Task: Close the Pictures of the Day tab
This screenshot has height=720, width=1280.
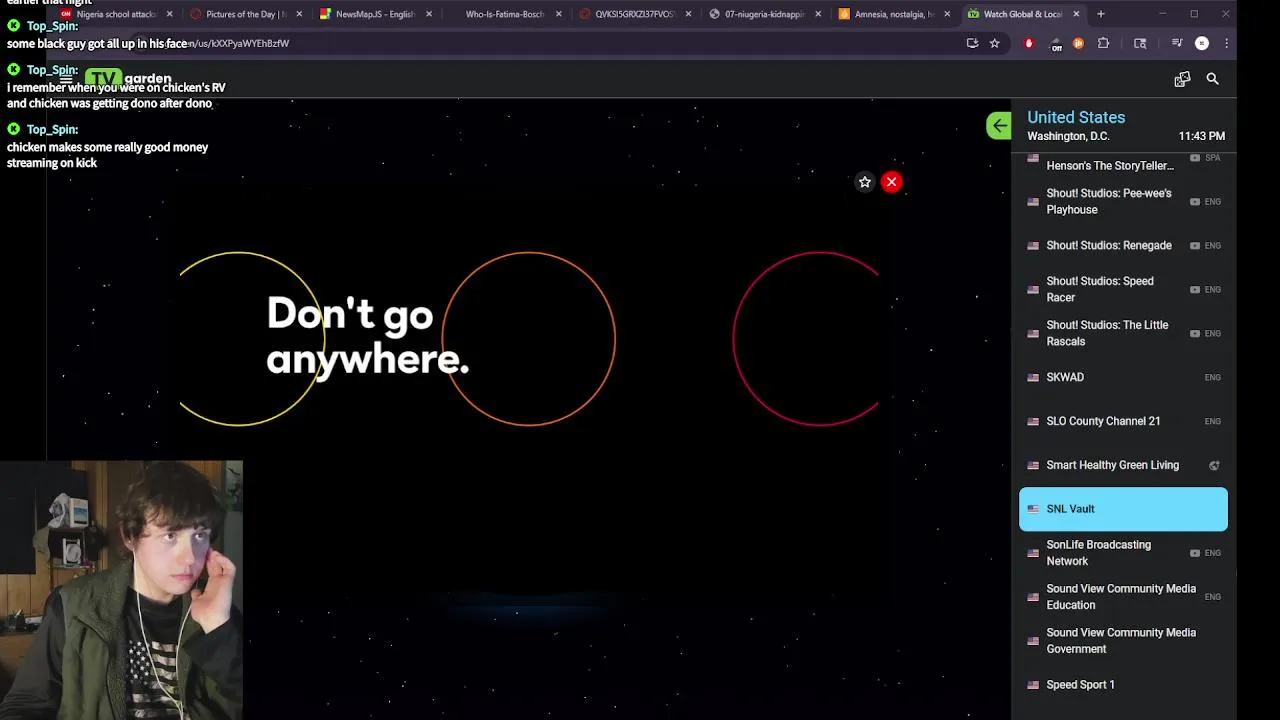Action: (x=299, y=14)
